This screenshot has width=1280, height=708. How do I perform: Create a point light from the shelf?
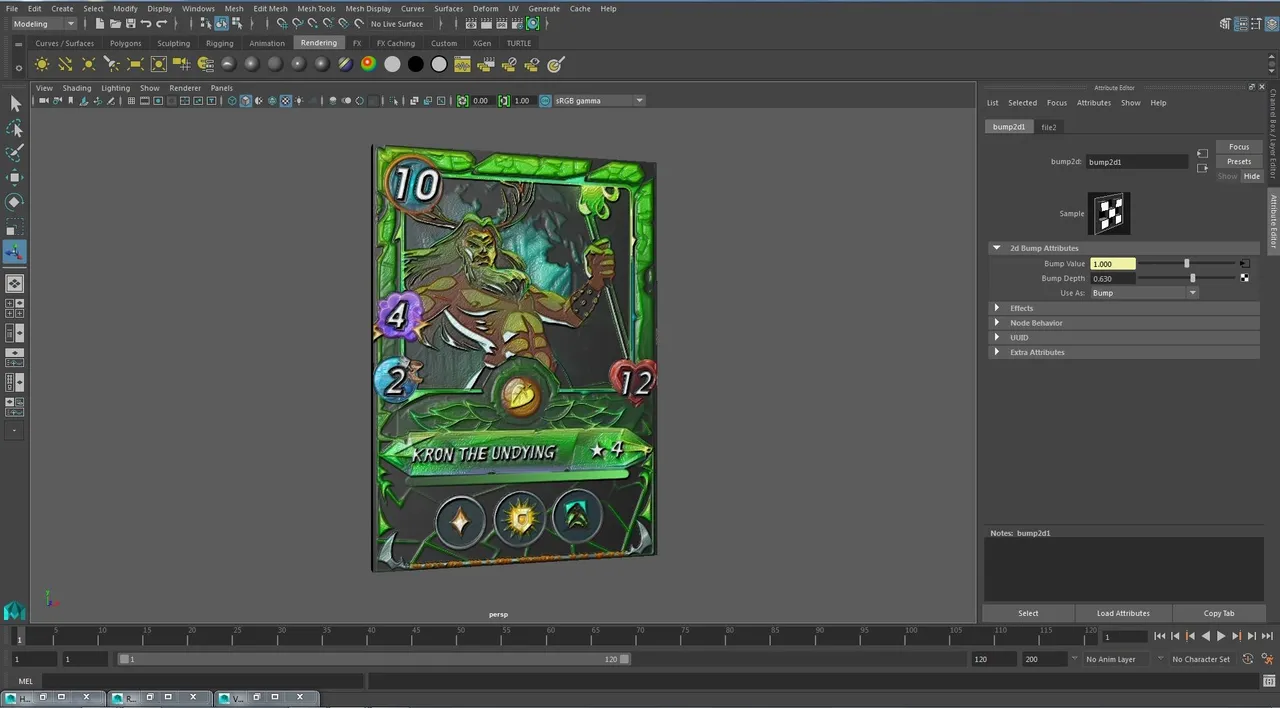coord(89,64)
